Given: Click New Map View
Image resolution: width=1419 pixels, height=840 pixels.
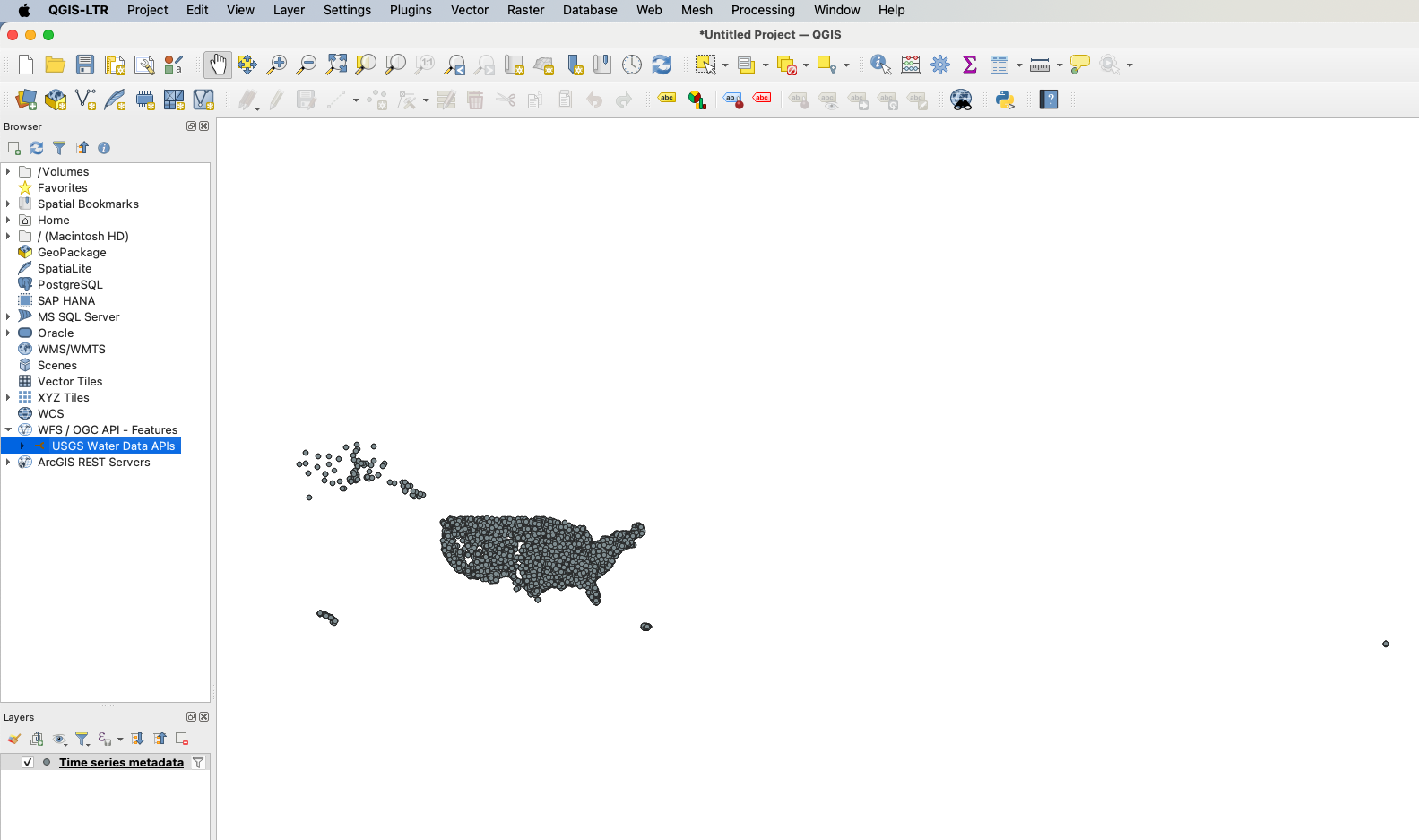Looking at the screenshot, I should pos(515,65).
